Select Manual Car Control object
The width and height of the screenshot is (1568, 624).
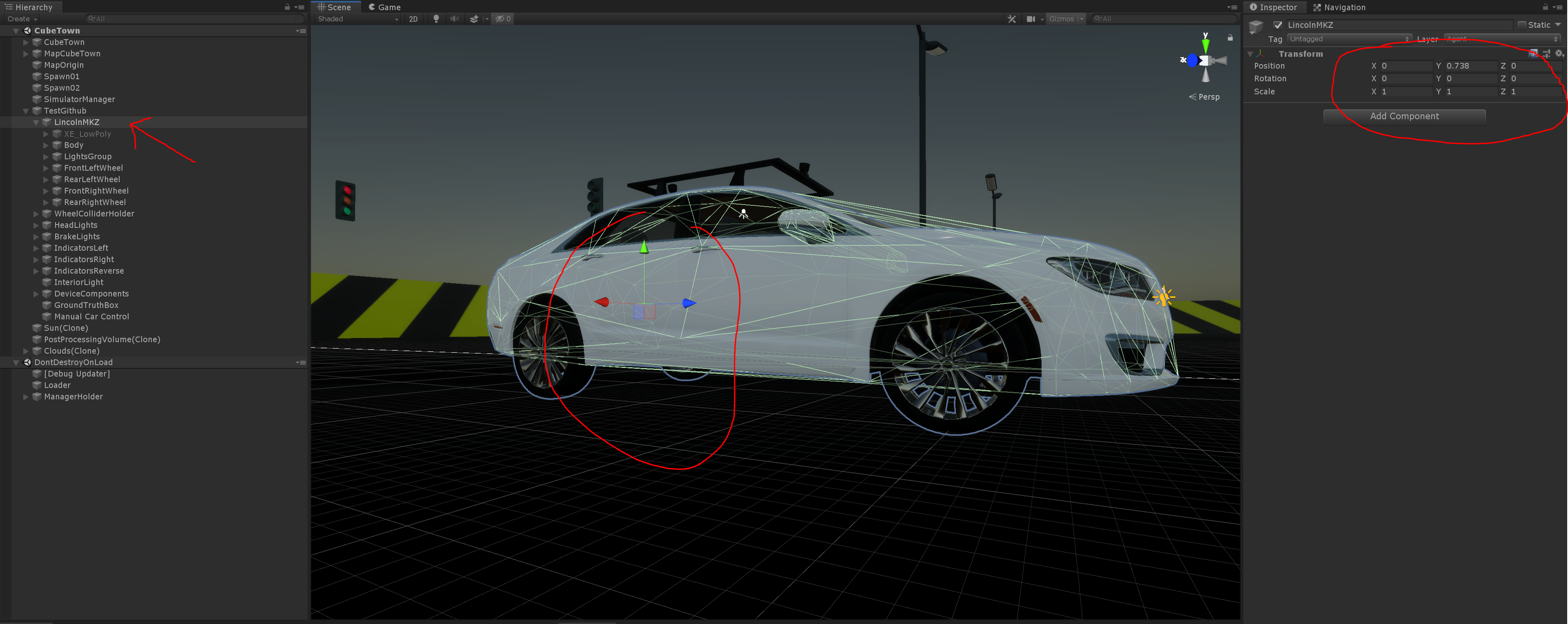(91, 317)
